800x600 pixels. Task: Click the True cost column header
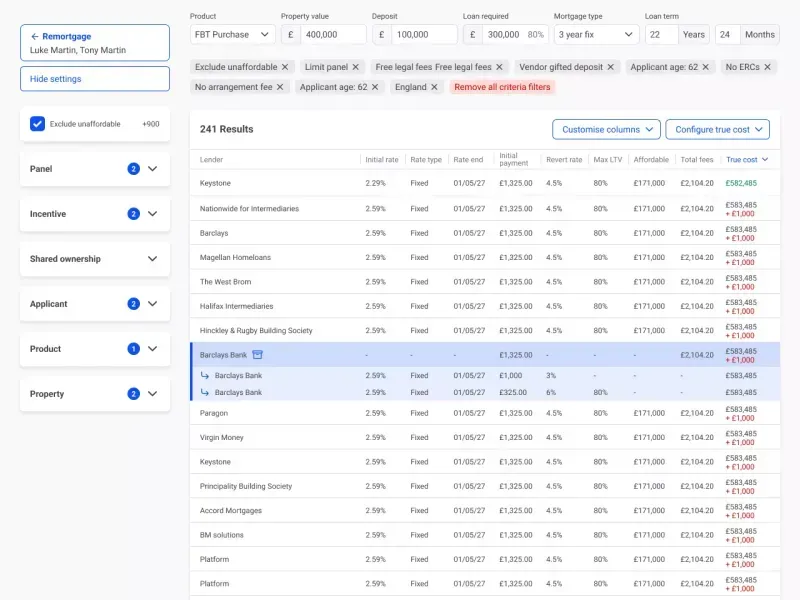741,159
